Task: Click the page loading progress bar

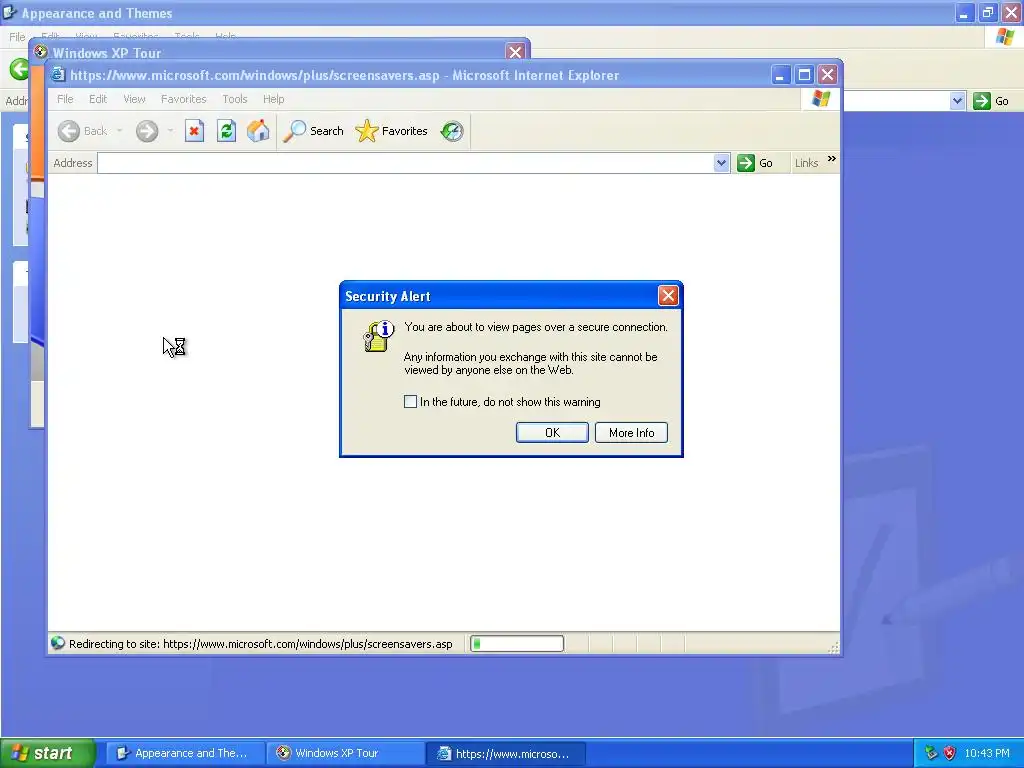Action: pyautogui.click(x=517, y=644)
